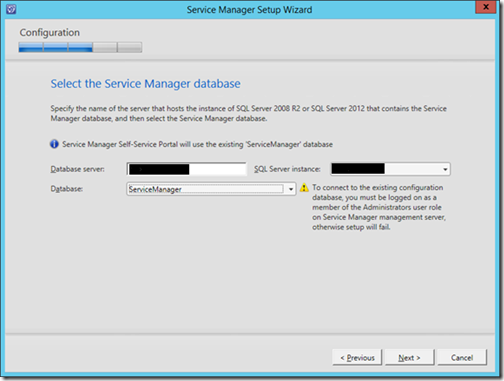The height and width of the screenshot is (381, 504).
Task: Click the Database label
Action: [x=67, y=189]
